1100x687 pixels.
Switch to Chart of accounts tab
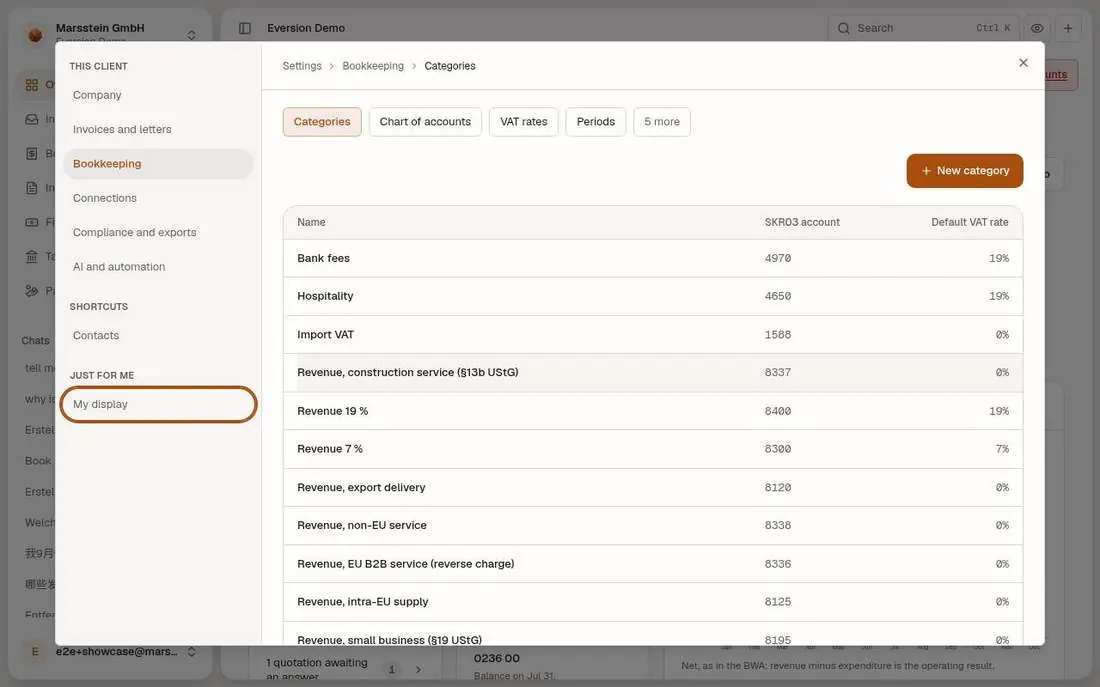point(425,121)
